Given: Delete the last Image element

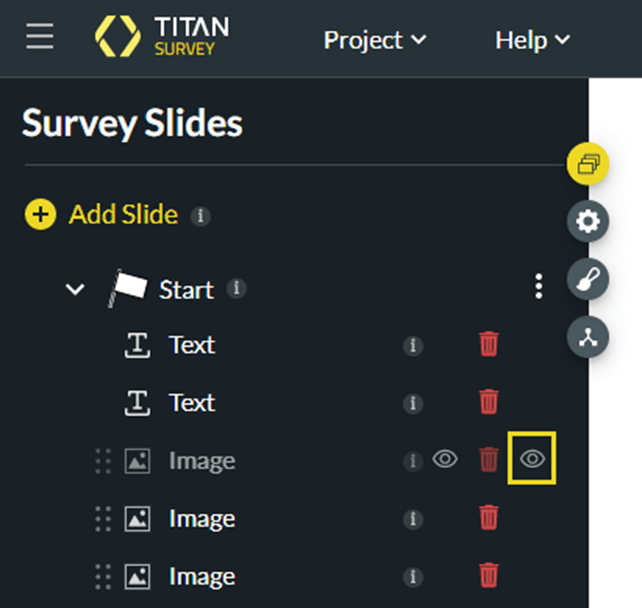Looking at the screenshot, I should [x=489, y=575].
